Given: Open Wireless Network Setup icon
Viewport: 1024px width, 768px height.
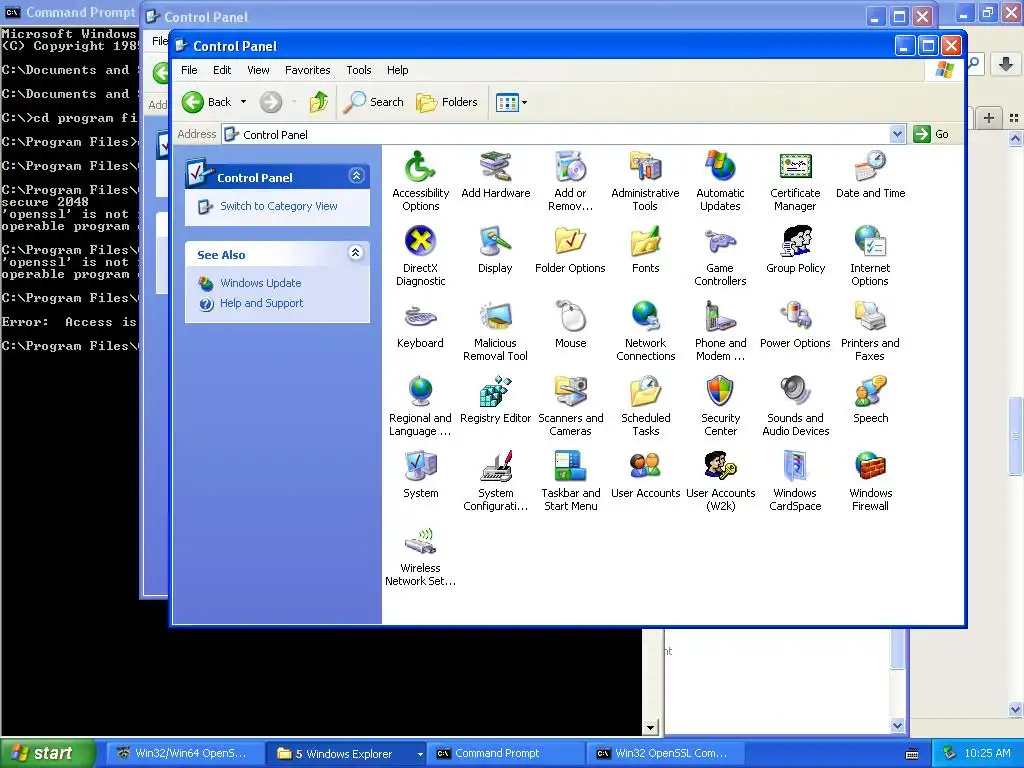Looking at the screenshot, I should 420,557.
